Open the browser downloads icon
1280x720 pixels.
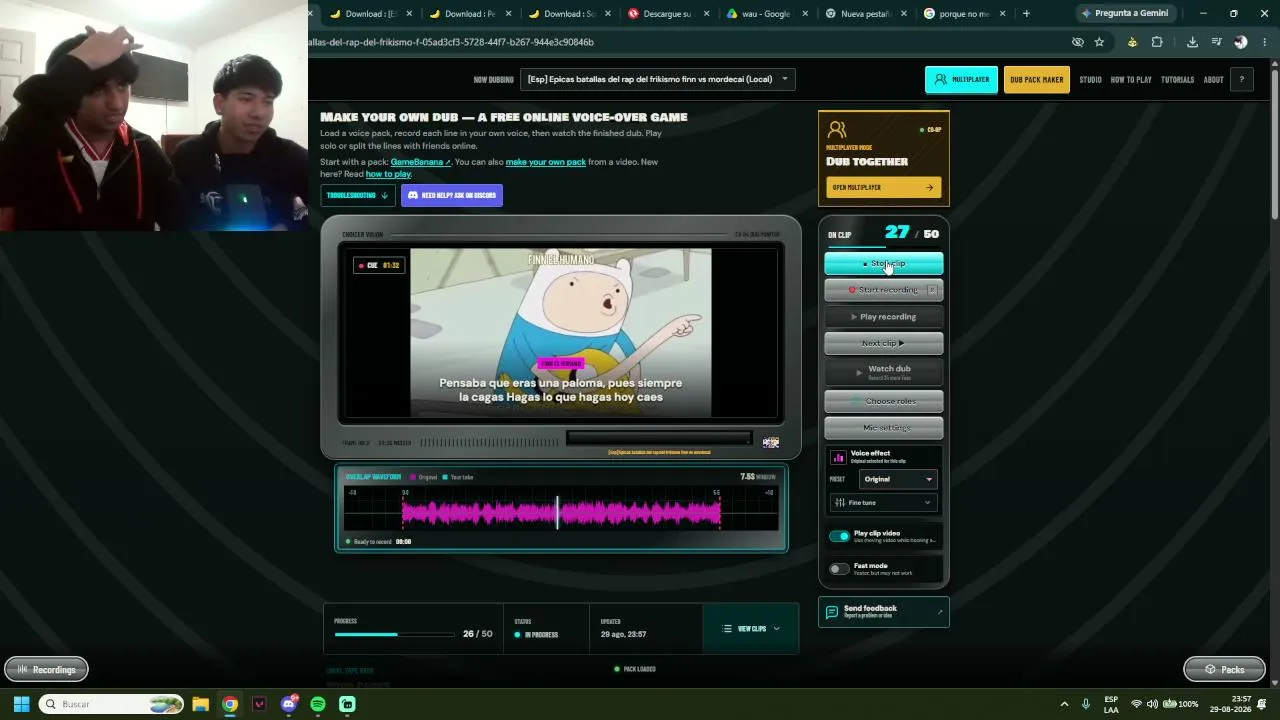[x=1192, y=42]
